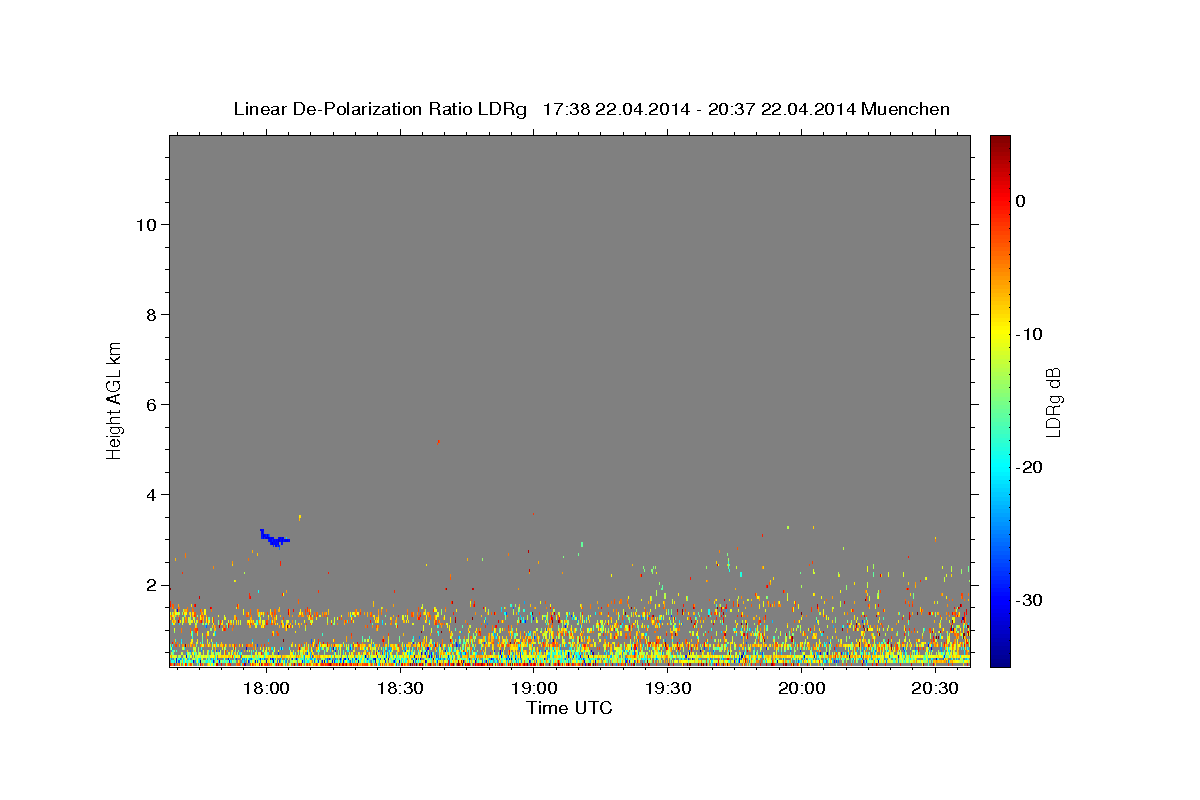Click the colorbar label 0
The height and width of the screenshot is (800, 1200).
pyautogui.click(x=1021, y=201)
